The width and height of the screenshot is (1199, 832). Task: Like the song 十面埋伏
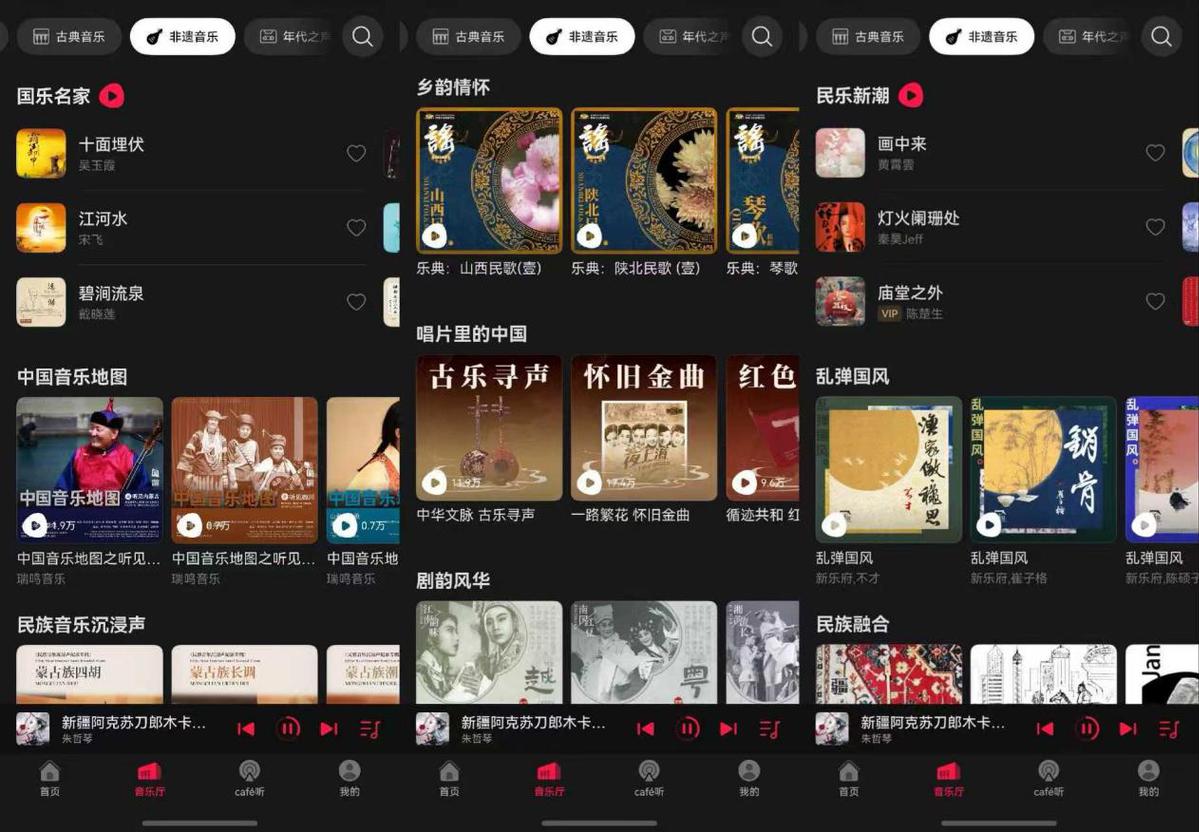point(356,153)
